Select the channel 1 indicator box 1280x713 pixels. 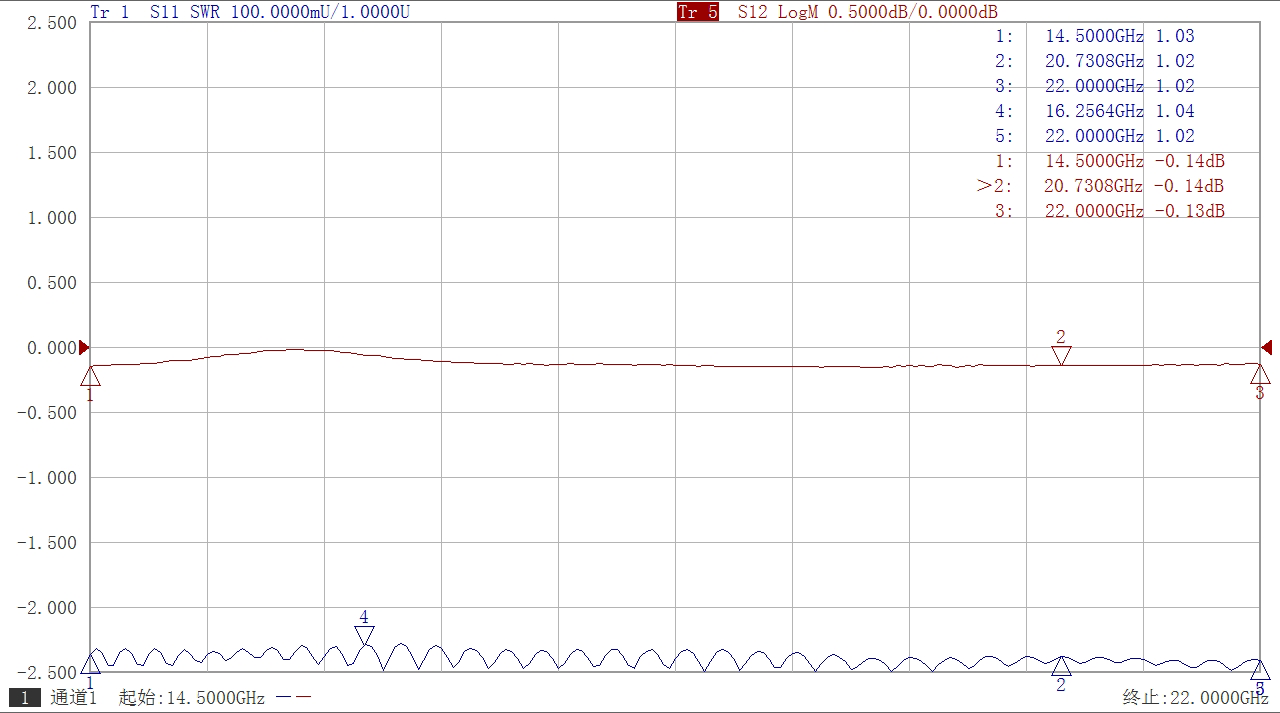pyautogui.click(x=25, y=698)
